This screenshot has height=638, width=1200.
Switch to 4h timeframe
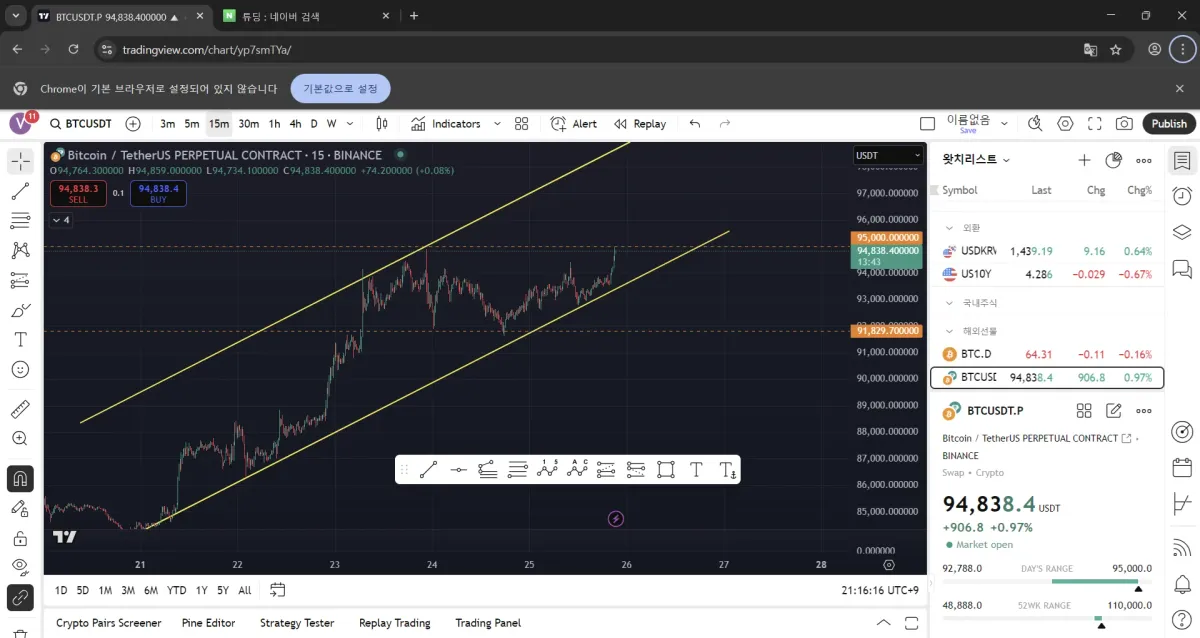point(295,124)
